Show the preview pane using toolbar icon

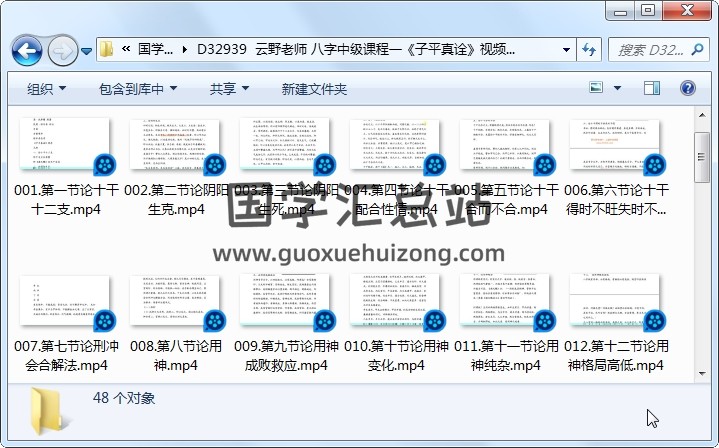[652, 89]
